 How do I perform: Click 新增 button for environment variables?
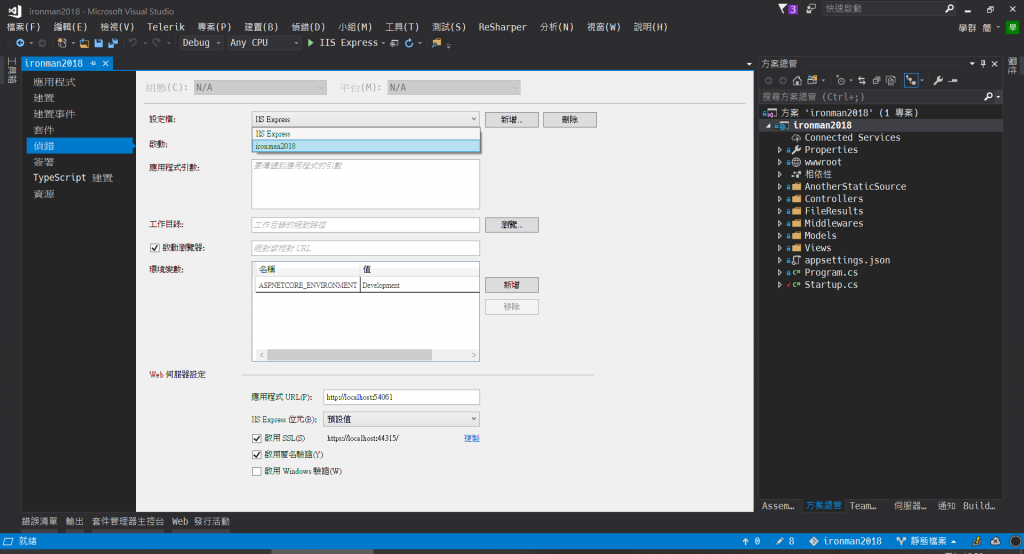(x=512, y=285)
